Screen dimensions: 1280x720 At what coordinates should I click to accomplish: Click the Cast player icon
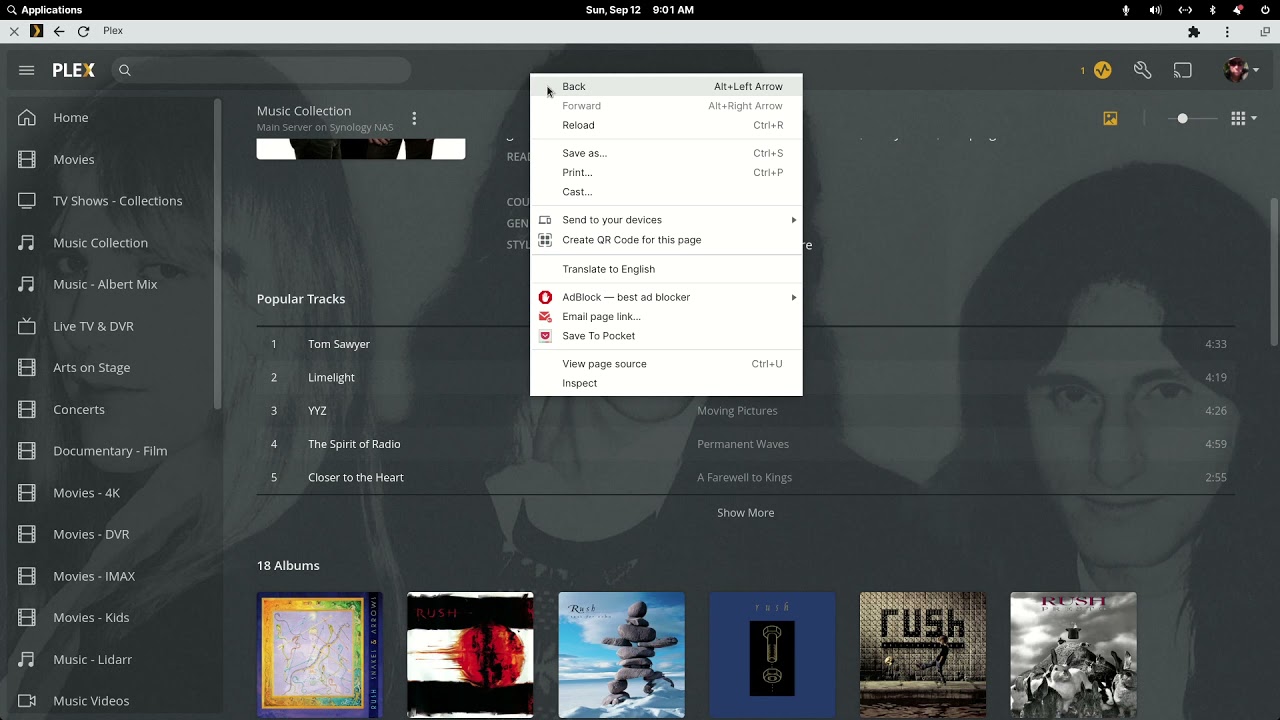pos(1183,70)
